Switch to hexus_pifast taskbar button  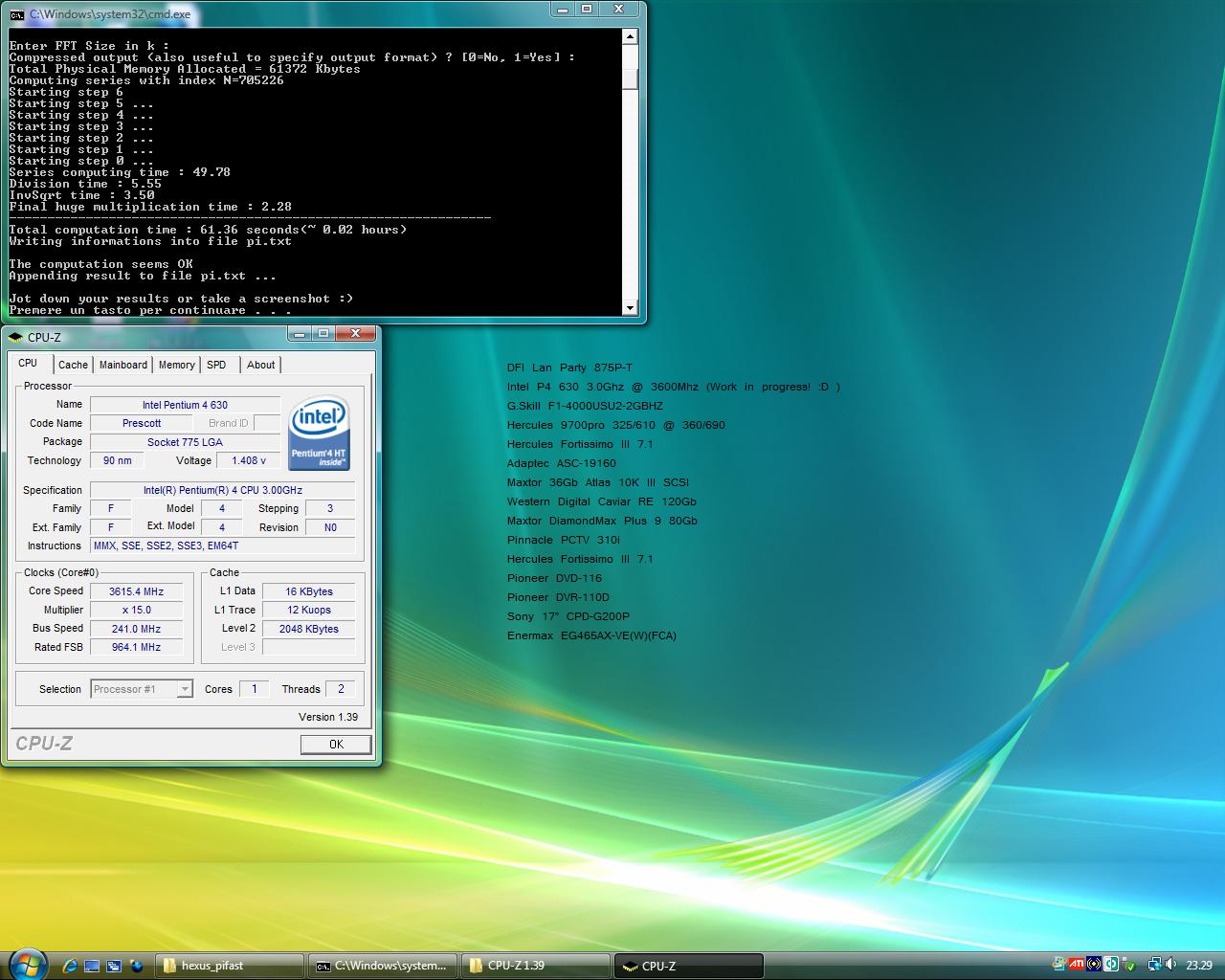click(x=230, y=966)
